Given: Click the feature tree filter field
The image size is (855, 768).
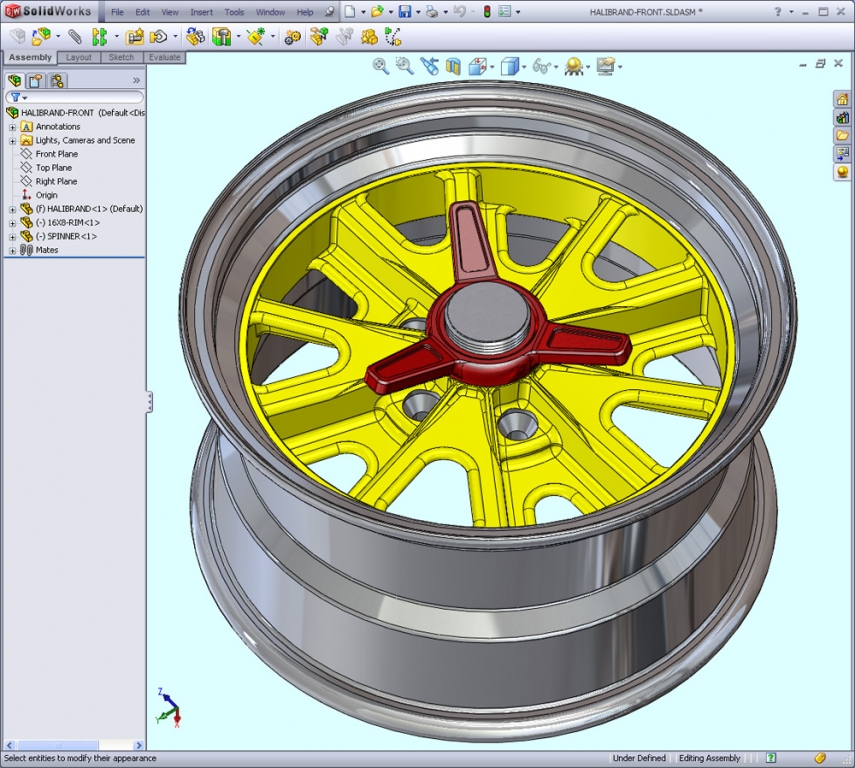Looking at the screenshot, I should tap(80, 97).
